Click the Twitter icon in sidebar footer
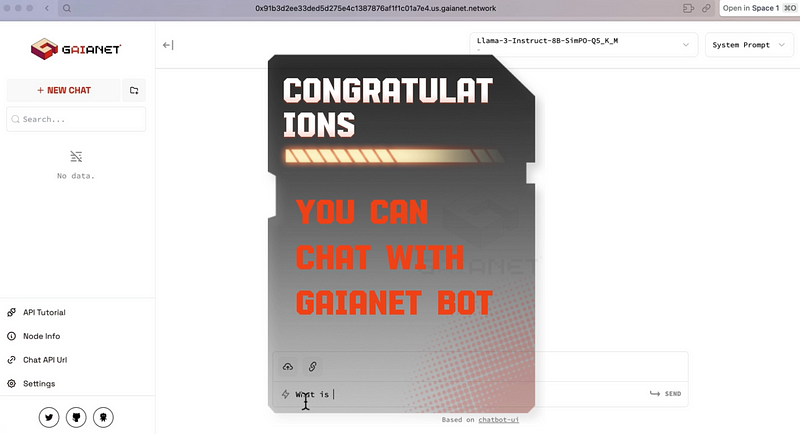 pos(50,416)
